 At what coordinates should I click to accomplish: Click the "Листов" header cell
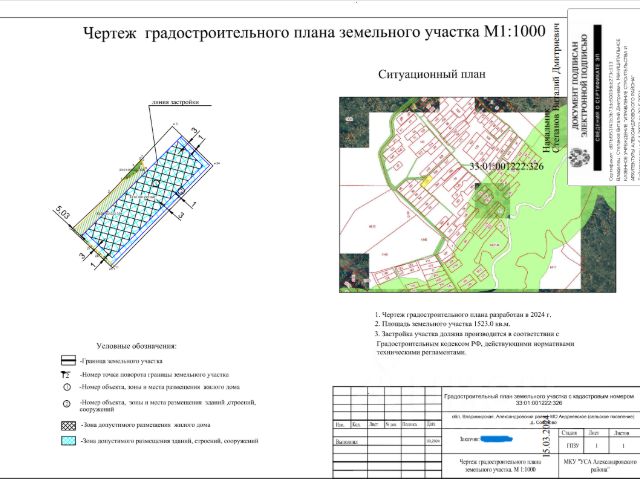tap(623, 433)
